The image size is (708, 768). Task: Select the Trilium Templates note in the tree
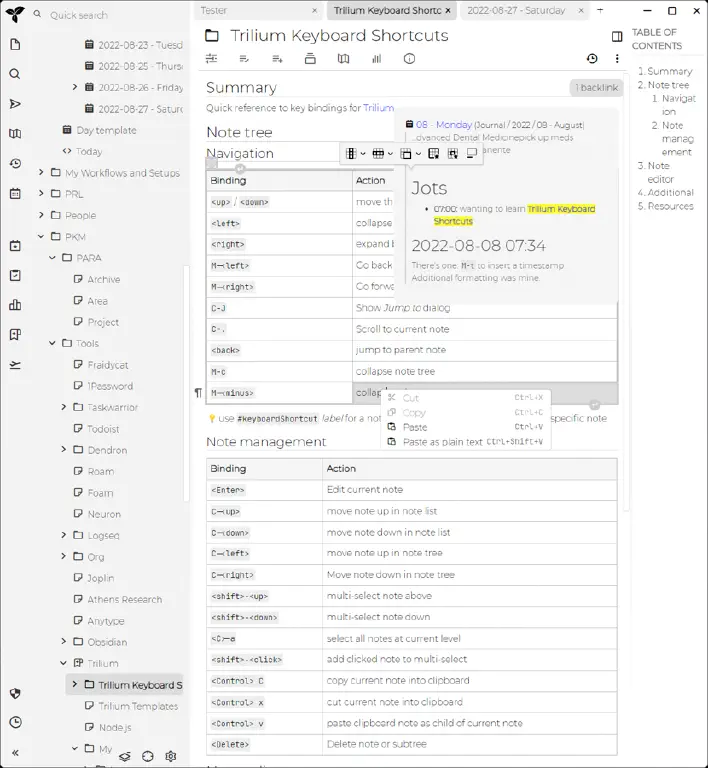pyautogui.click(x=138, y=706)
